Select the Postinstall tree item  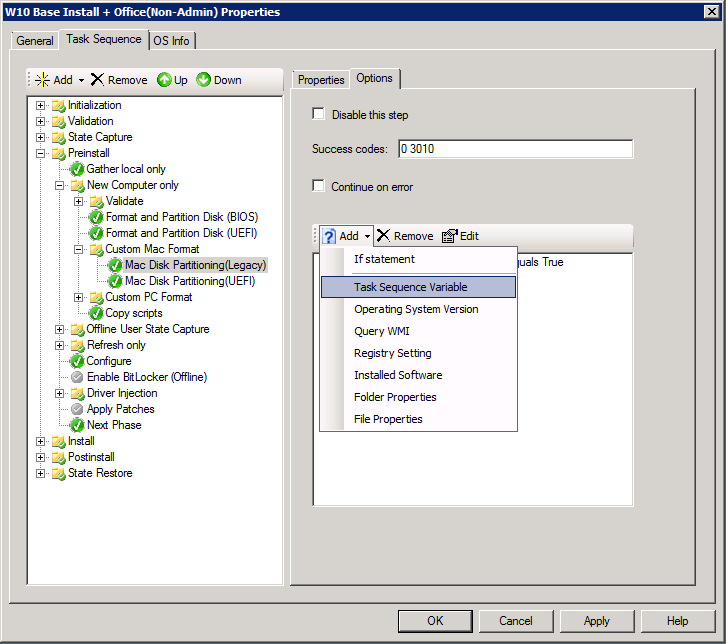pos(91,457)
